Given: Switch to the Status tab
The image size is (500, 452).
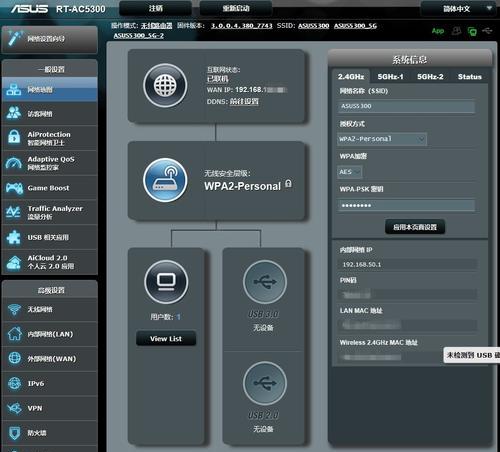Looking at the screenshot, I should (x=470, y=77).
